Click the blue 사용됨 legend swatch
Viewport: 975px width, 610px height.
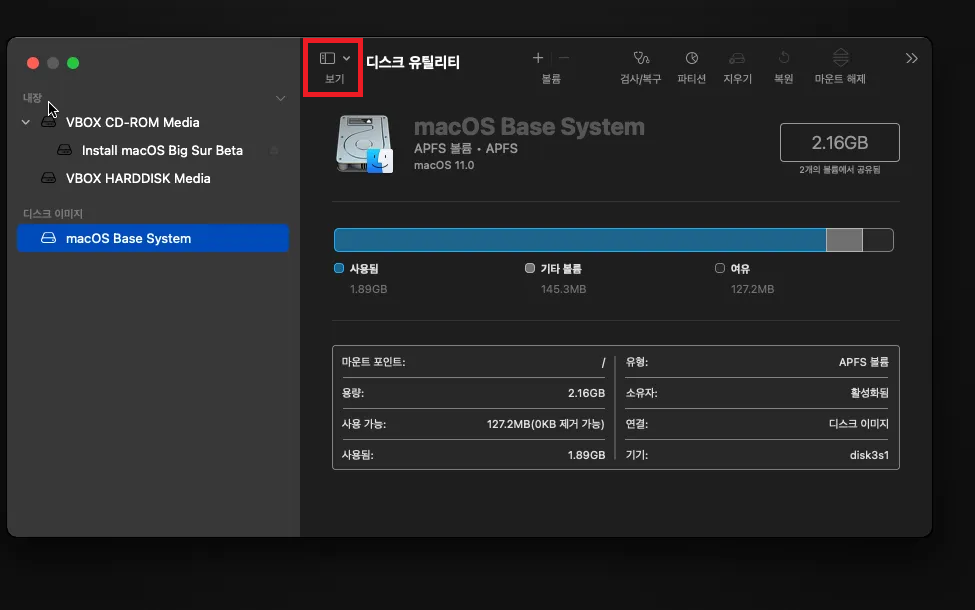339,268
